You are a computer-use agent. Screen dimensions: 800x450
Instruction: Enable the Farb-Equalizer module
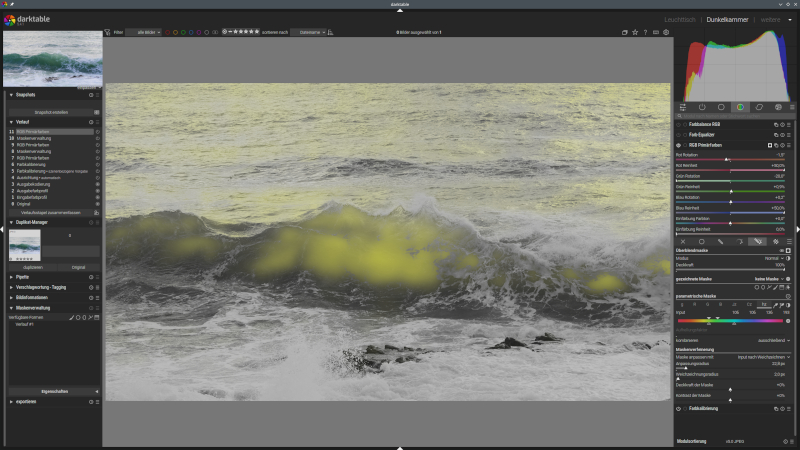(x=679, y=134)
